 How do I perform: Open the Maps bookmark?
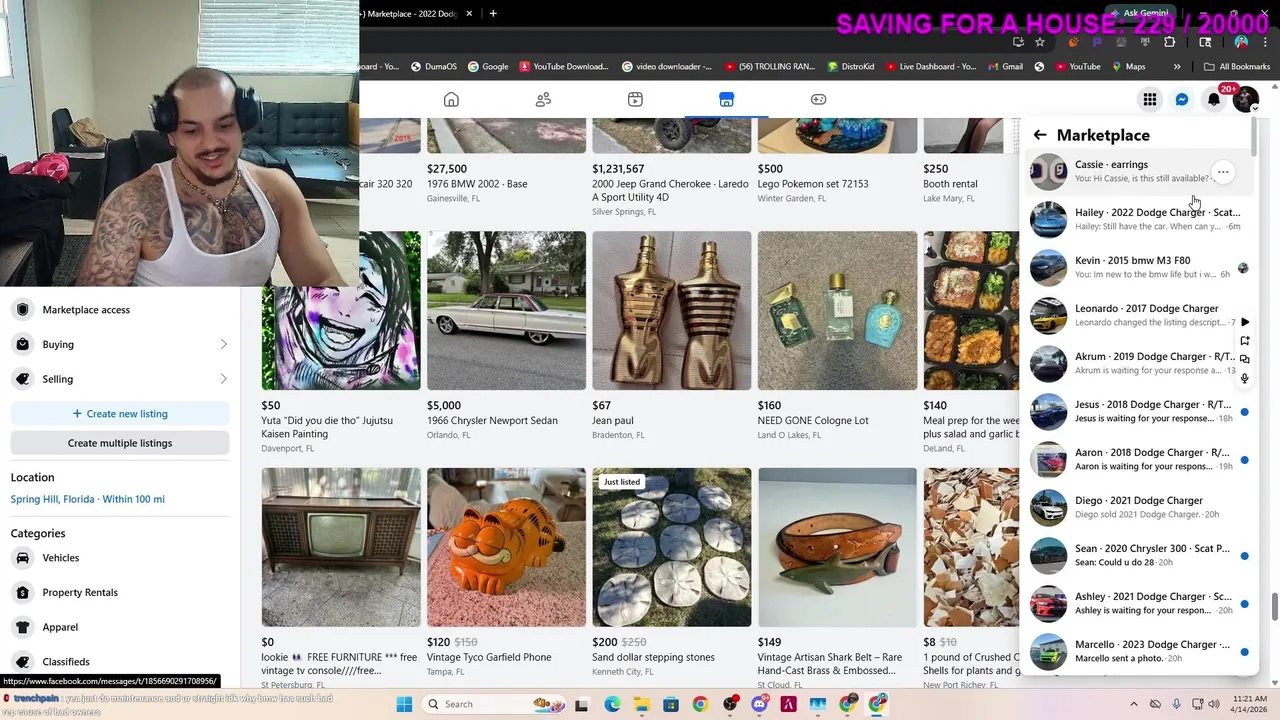[x=1127, y=67]
